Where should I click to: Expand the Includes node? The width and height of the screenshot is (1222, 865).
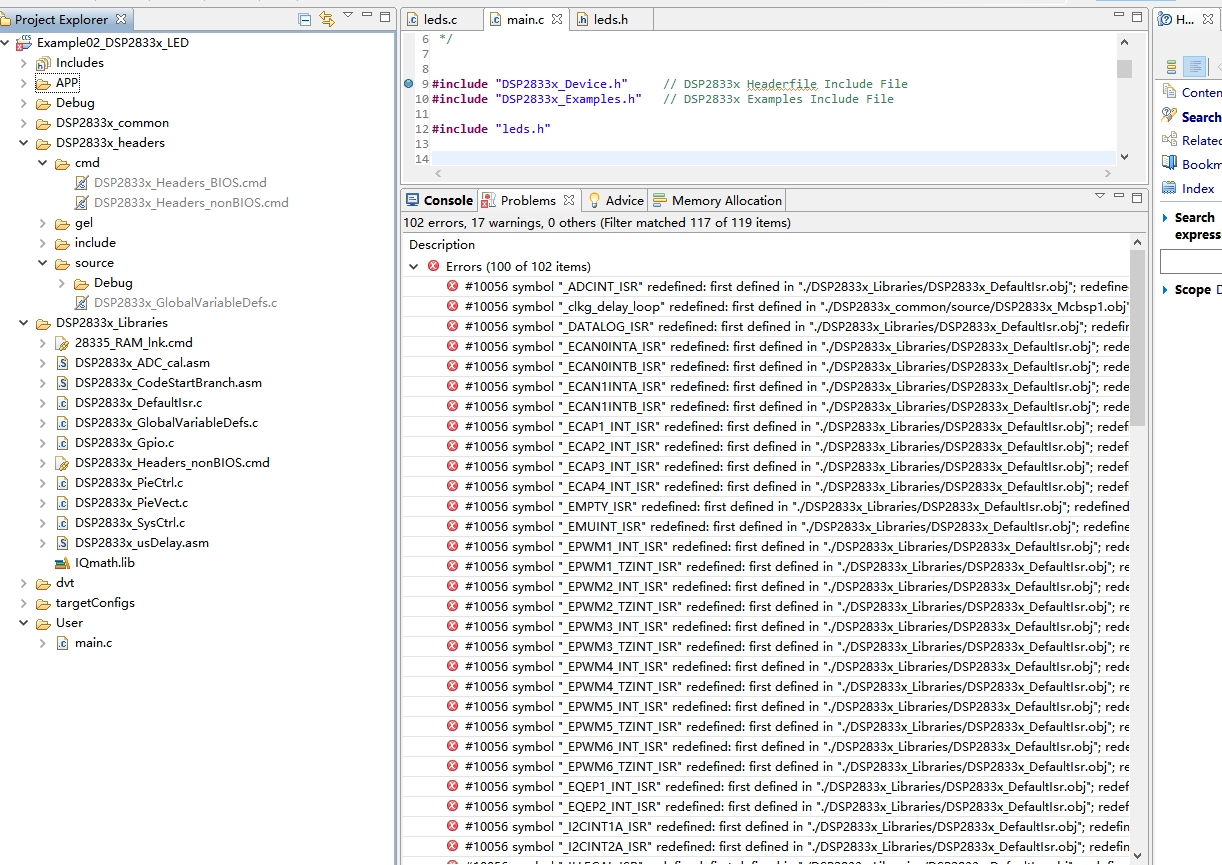pos(24,63)
